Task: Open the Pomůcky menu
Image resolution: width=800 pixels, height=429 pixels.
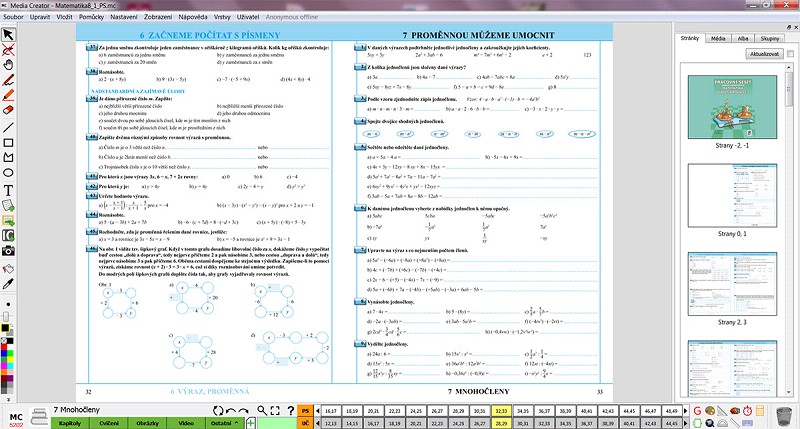Action: click(91, 17)
